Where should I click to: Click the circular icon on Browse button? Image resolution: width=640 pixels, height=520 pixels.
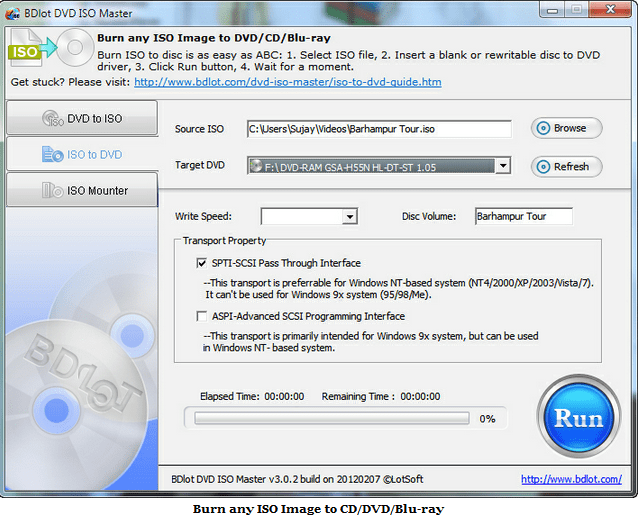point(543,128)
